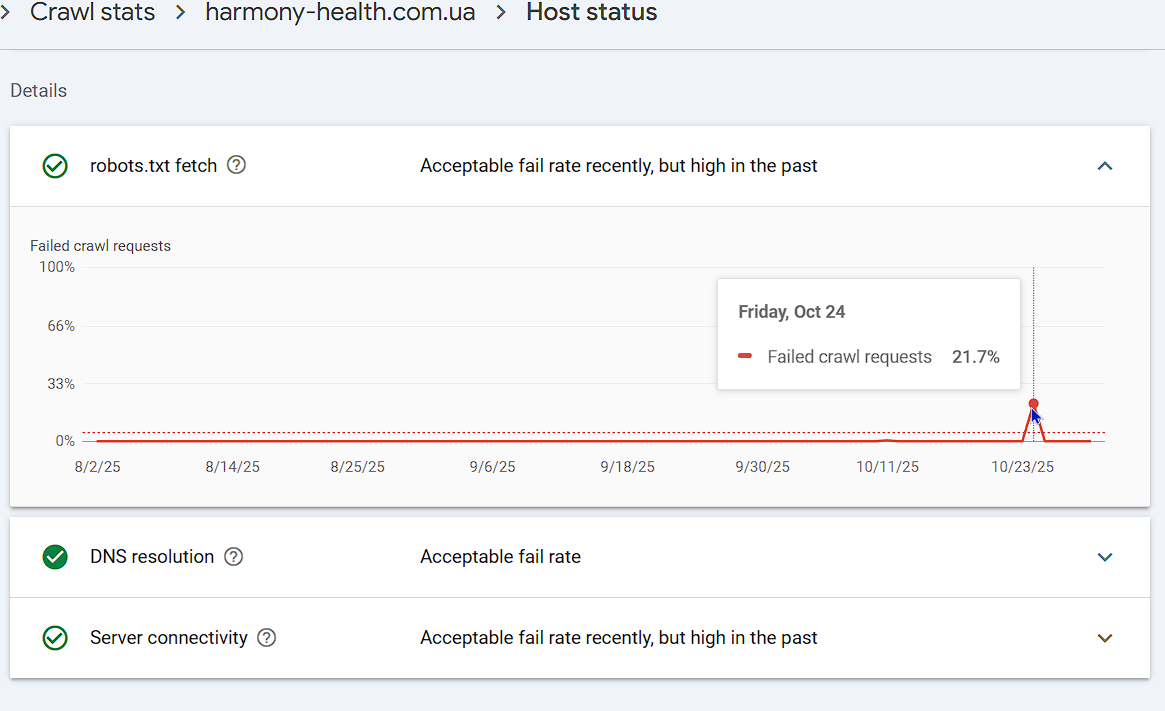1165x711 pixels.
Task: Click robots.txt fetch green checkmark icon
Action: click(55, 166)
